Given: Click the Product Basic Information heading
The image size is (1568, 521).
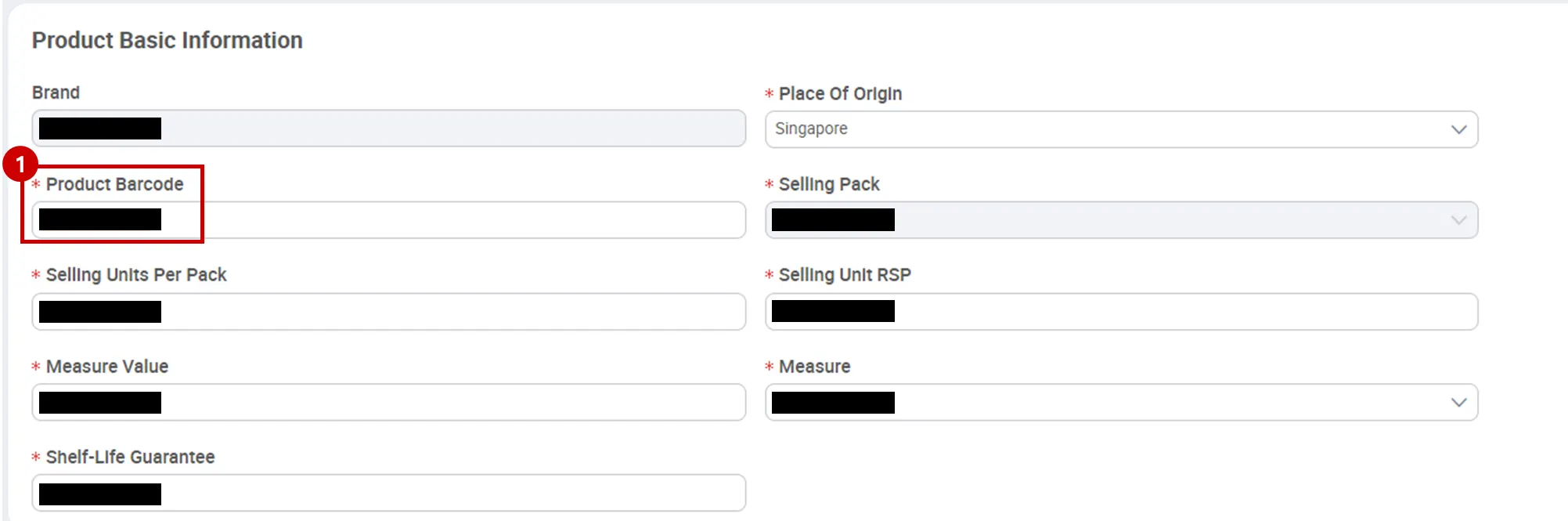Looking at the screenshot, I should point(167,41).
